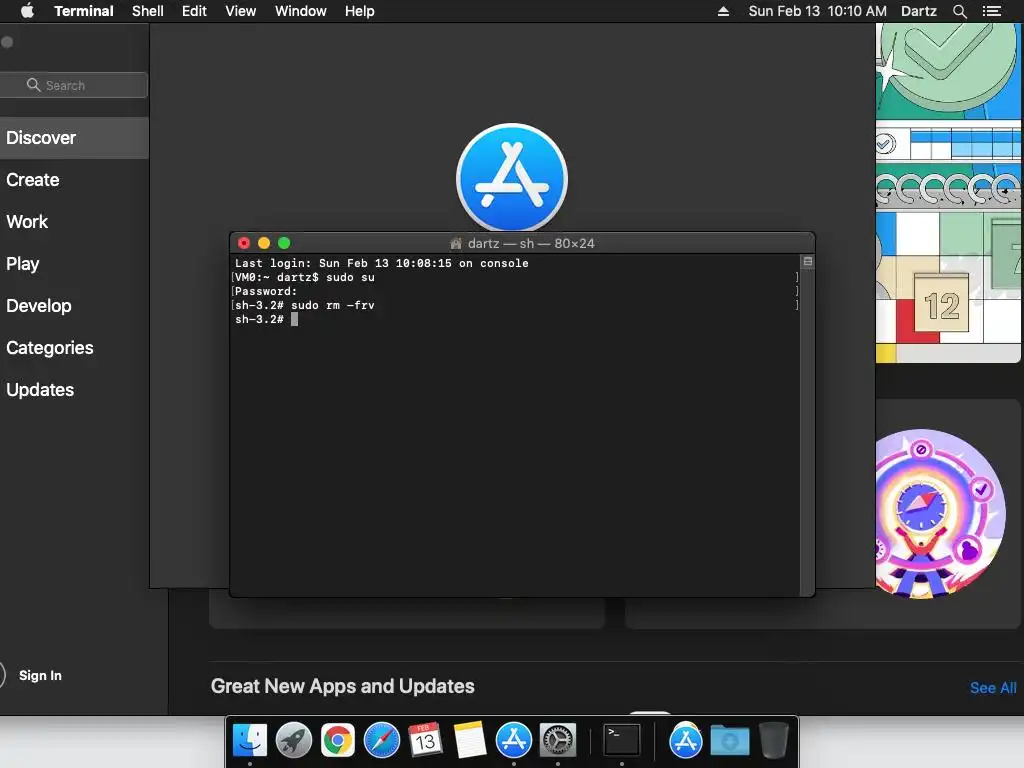Open the Trash in the Dock
Viewport: 1024px width, 768px height.
pos(774,741)
